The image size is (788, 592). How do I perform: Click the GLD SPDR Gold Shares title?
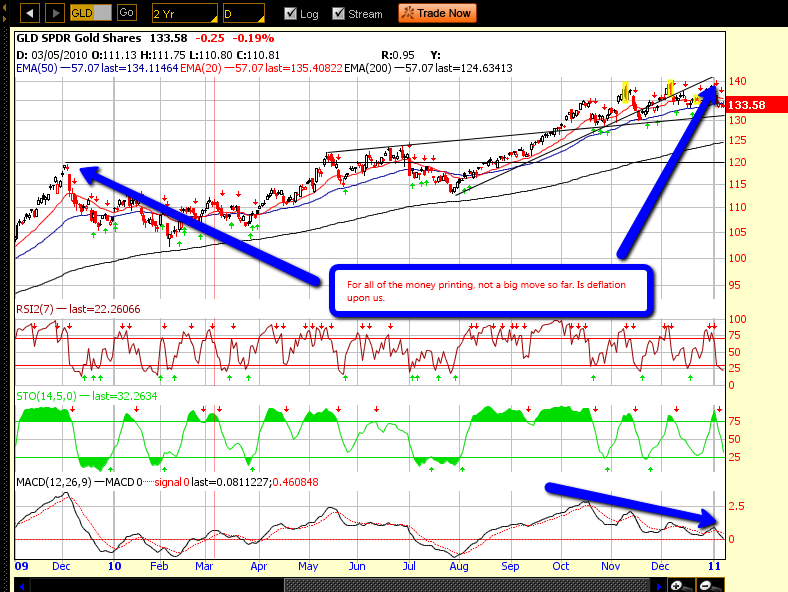79,38
